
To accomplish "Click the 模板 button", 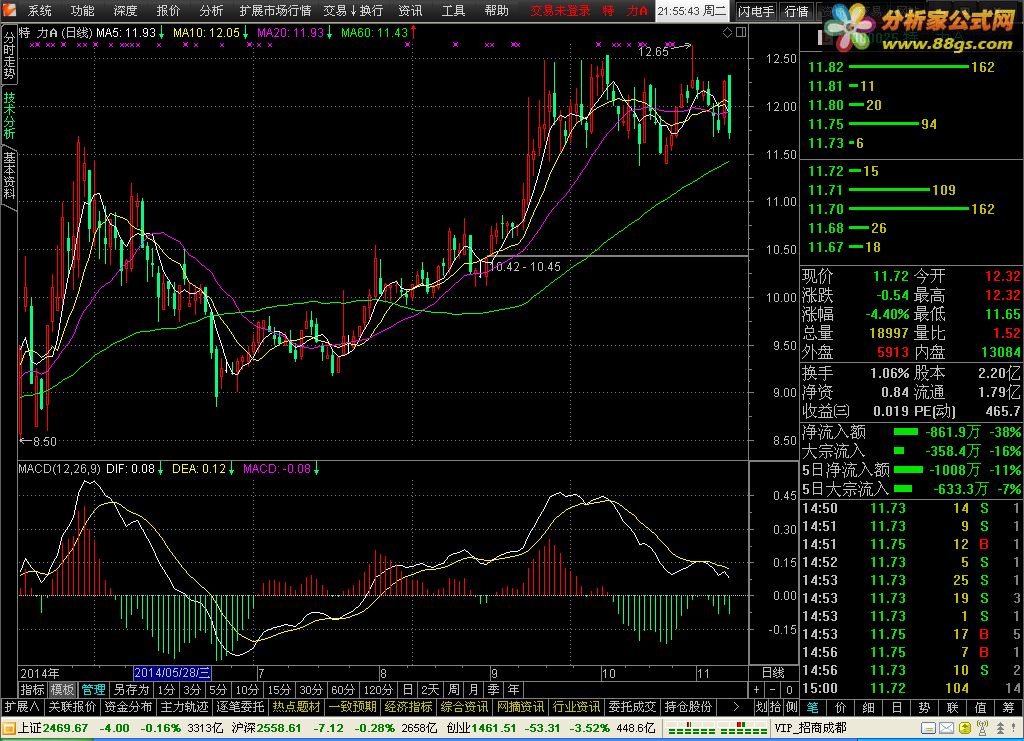I will tap(63, 689).
